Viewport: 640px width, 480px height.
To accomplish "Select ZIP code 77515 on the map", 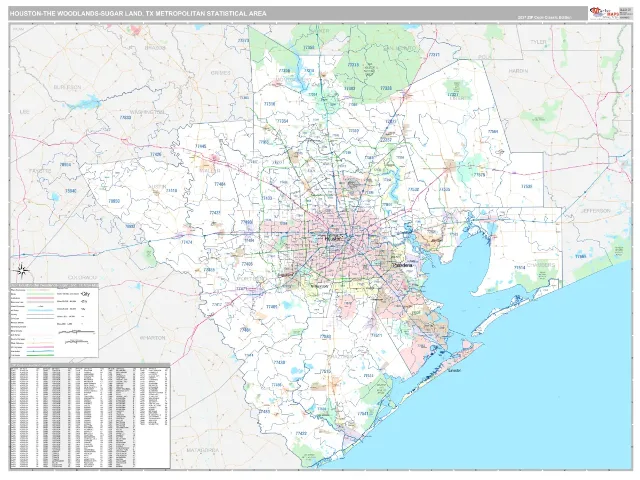I will point(325,372).
